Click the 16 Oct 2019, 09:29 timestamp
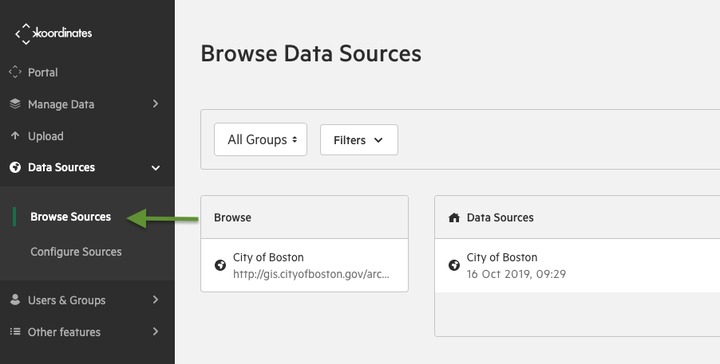The image size is (720, 364). [516, 274]
